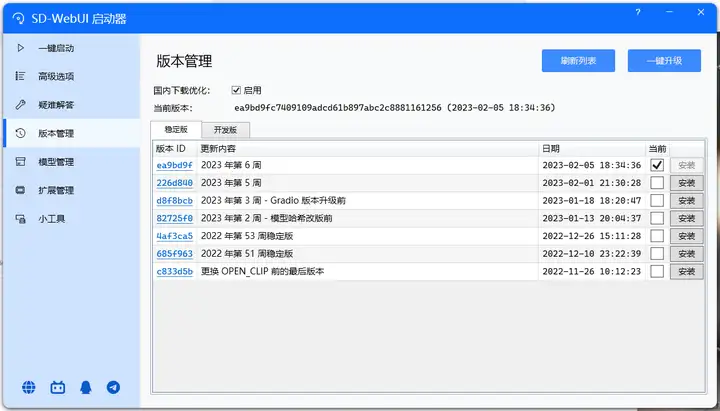Open version link d8f8bcb
This screenshot has height=411, width=720.
(174, 201)
